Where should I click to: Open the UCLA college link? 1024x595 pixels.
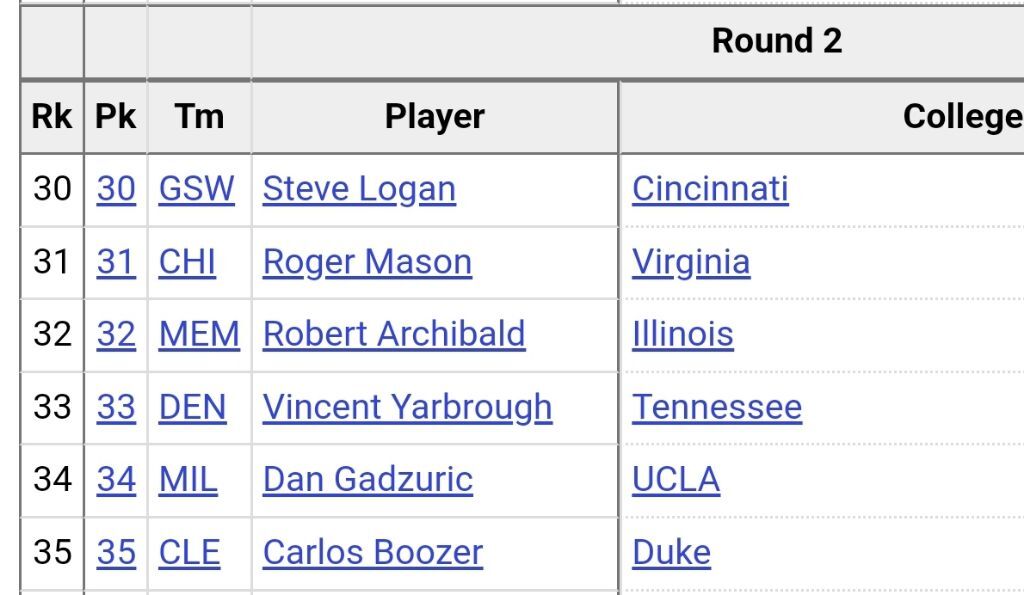pos(676,479)
